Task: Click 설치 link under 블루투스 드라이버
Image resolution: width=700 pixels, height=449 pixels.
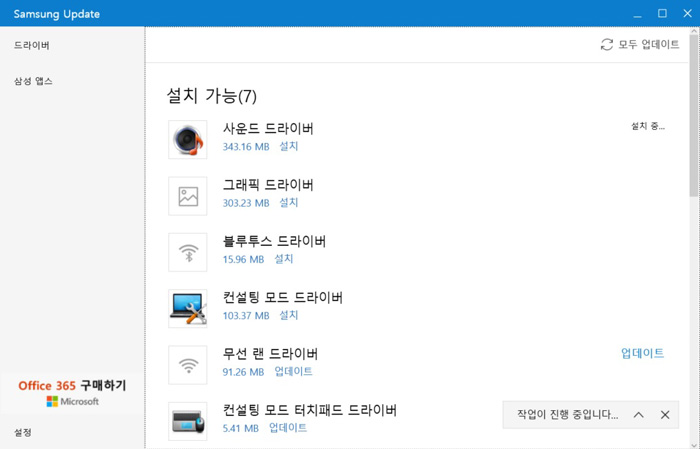Action: pyautogui.click(x=284, y=259)
